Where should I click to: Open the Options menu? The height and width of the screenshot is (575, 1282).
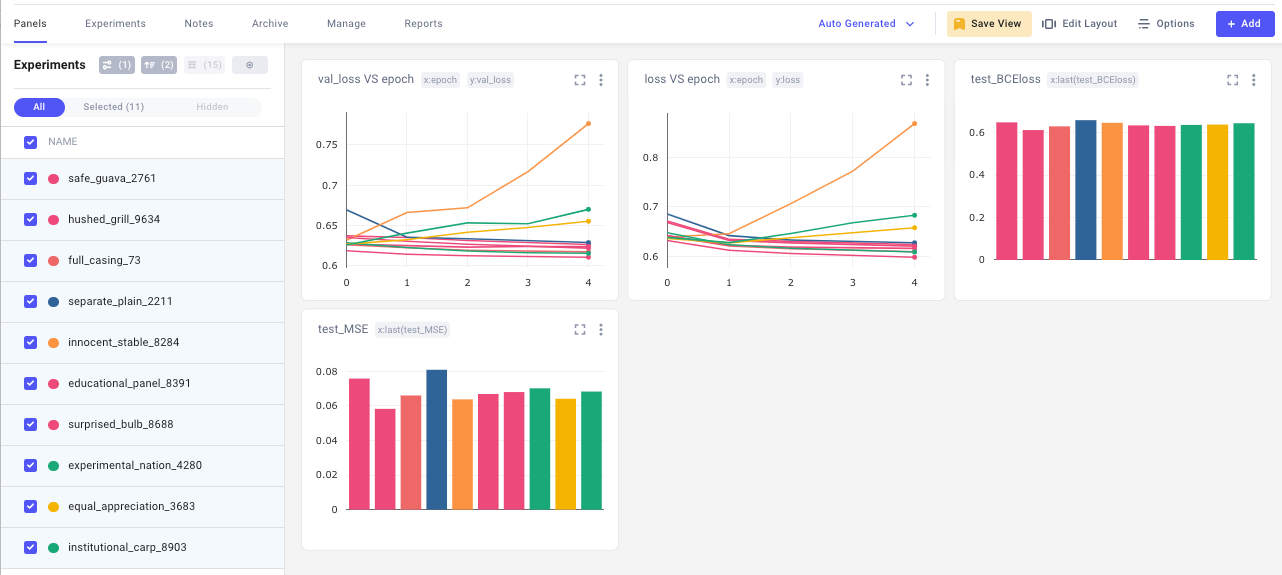click(x=1166, y=24)
